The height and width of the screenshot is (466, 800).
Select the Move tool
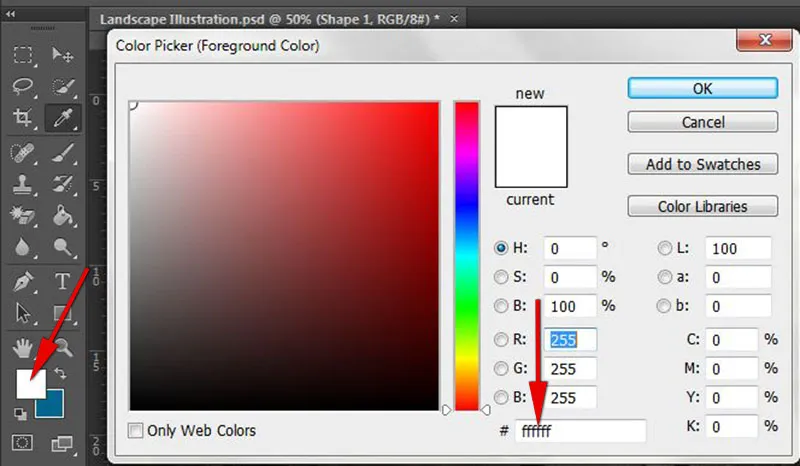[63, 54]
